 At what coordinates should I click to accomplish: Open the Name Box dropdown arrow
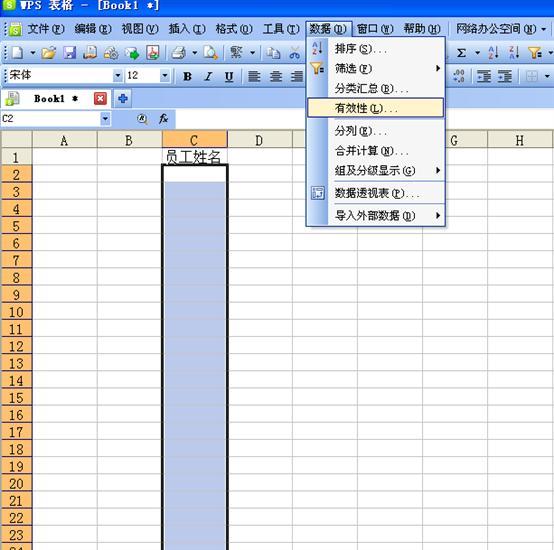pyautogui.click(x=105, y=119)
